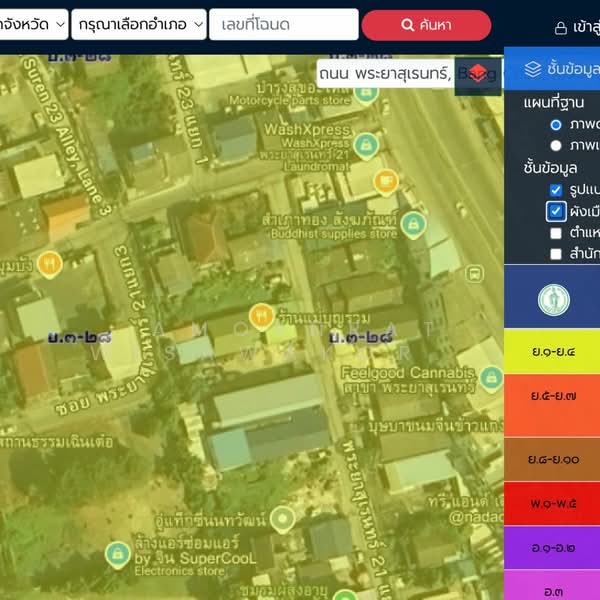Open the district selection (กรุณาเลือกอำเภอ) dropdown

138,25
